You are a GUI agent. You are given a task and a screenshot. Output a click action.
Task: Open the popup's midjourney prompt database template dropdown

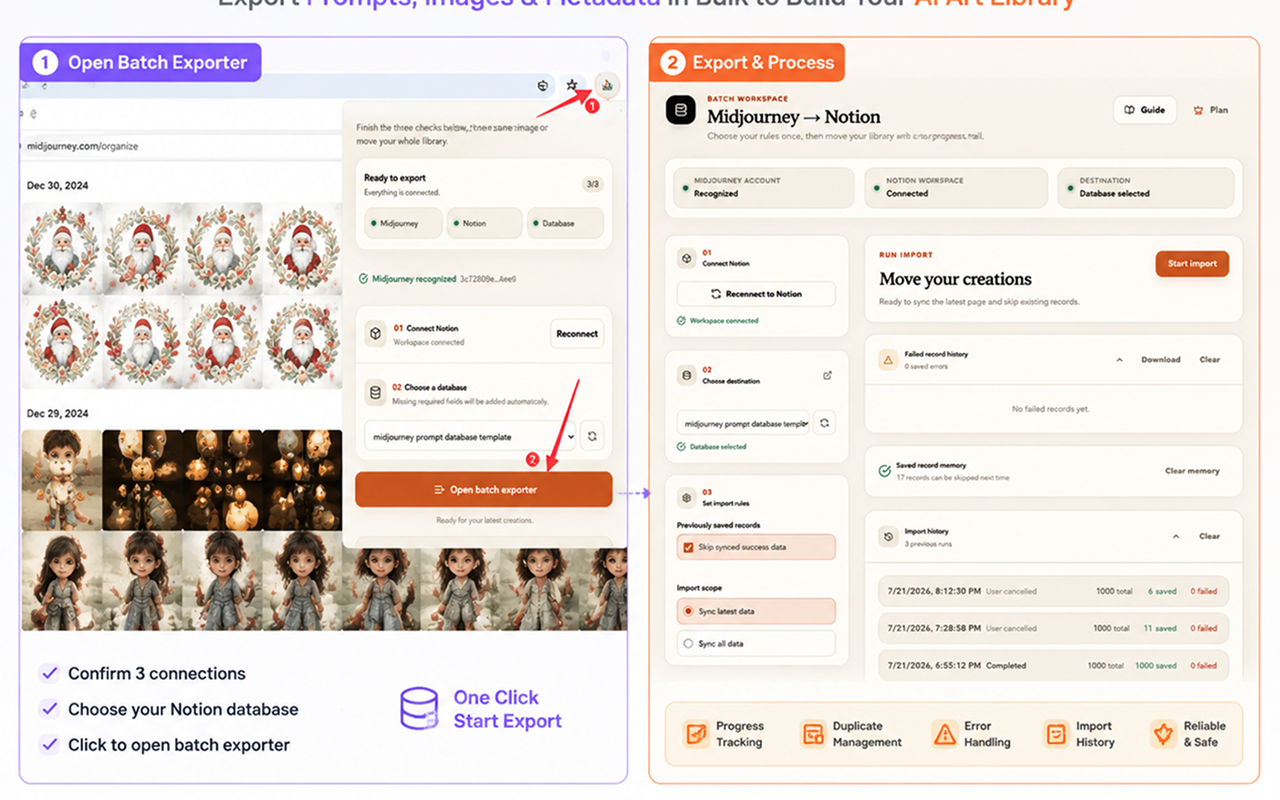click(x=470, y=437)
